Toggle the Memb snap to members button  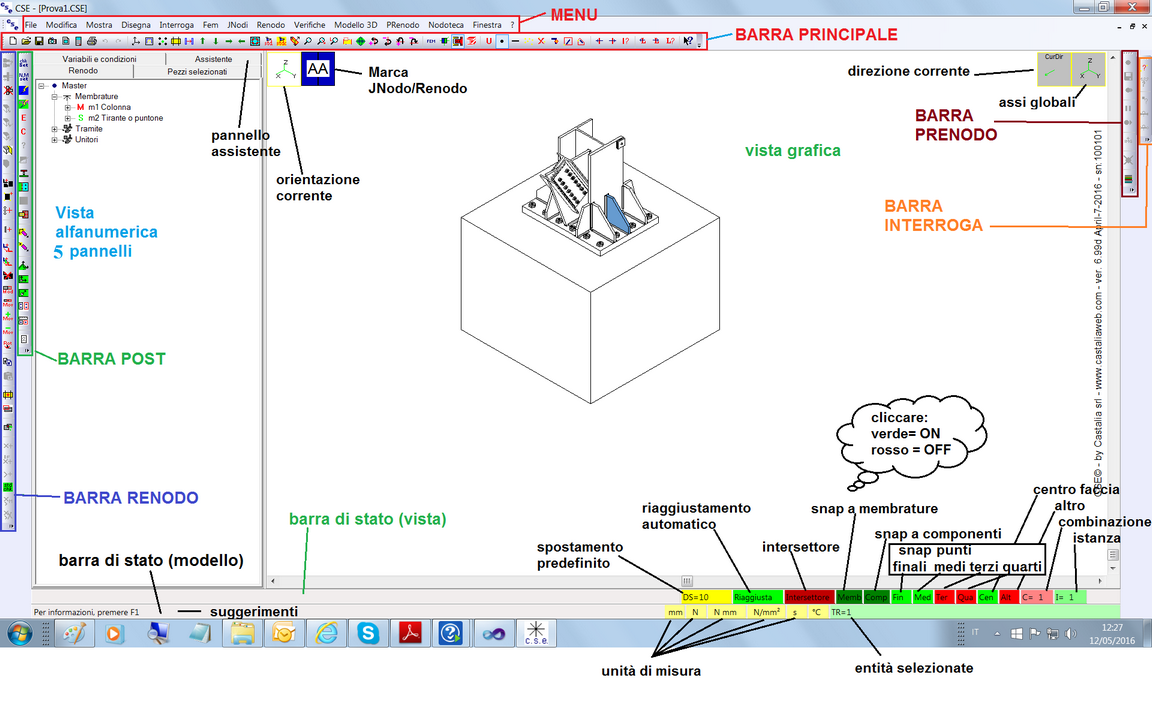849,597
